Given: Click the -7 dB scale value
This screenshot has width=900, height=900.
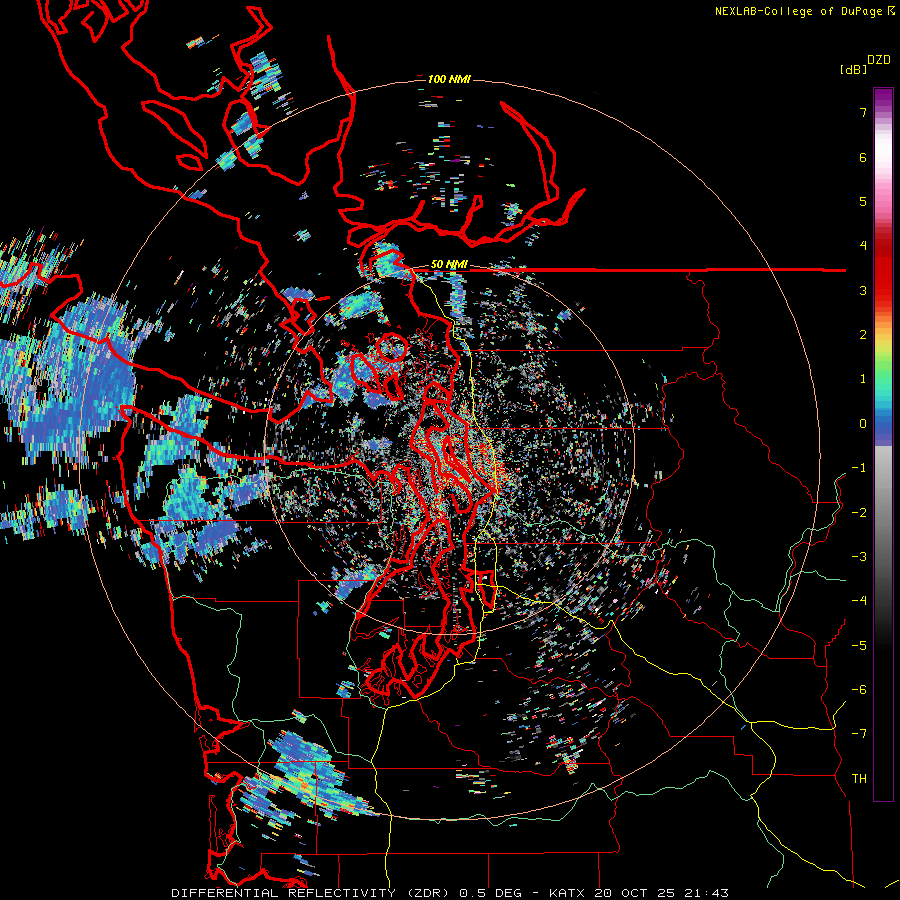Looking at the screenshot, I should (x=859, y=734).
